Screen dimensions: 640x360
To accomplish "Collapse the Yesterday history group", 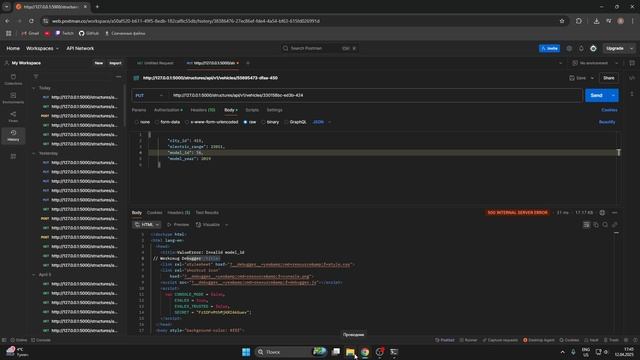I will pos(34,153).
